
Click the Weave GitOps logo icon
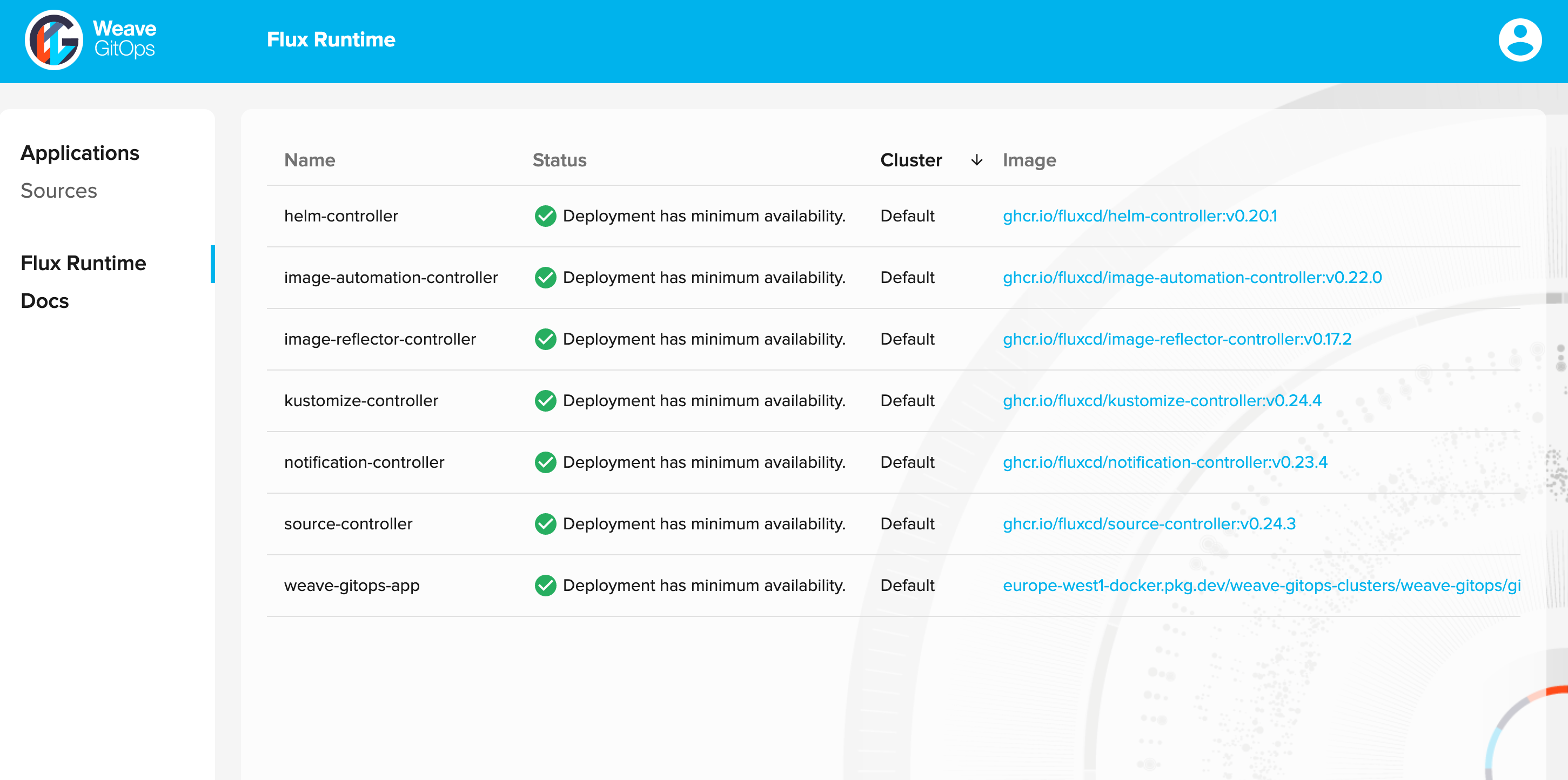tap(53, 40)
